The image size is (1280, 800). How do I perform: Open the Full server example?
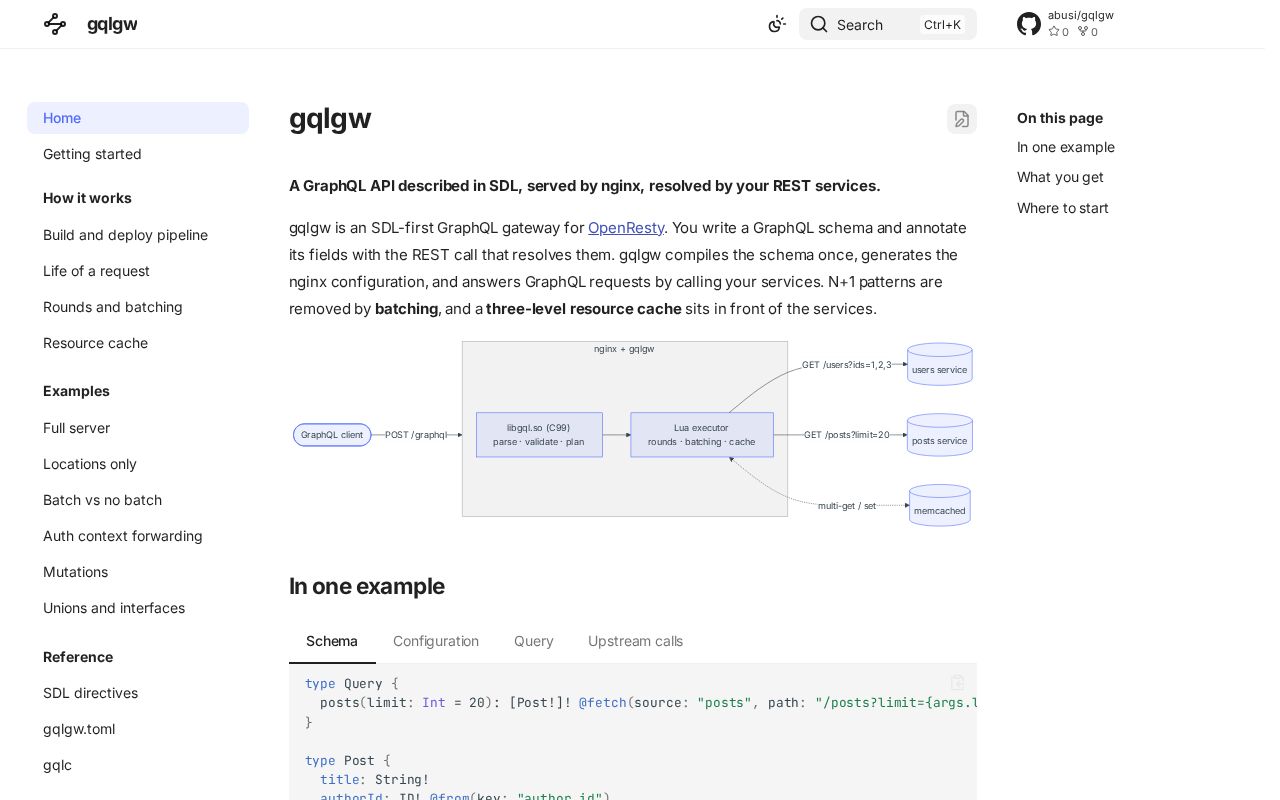pos(138,428)
